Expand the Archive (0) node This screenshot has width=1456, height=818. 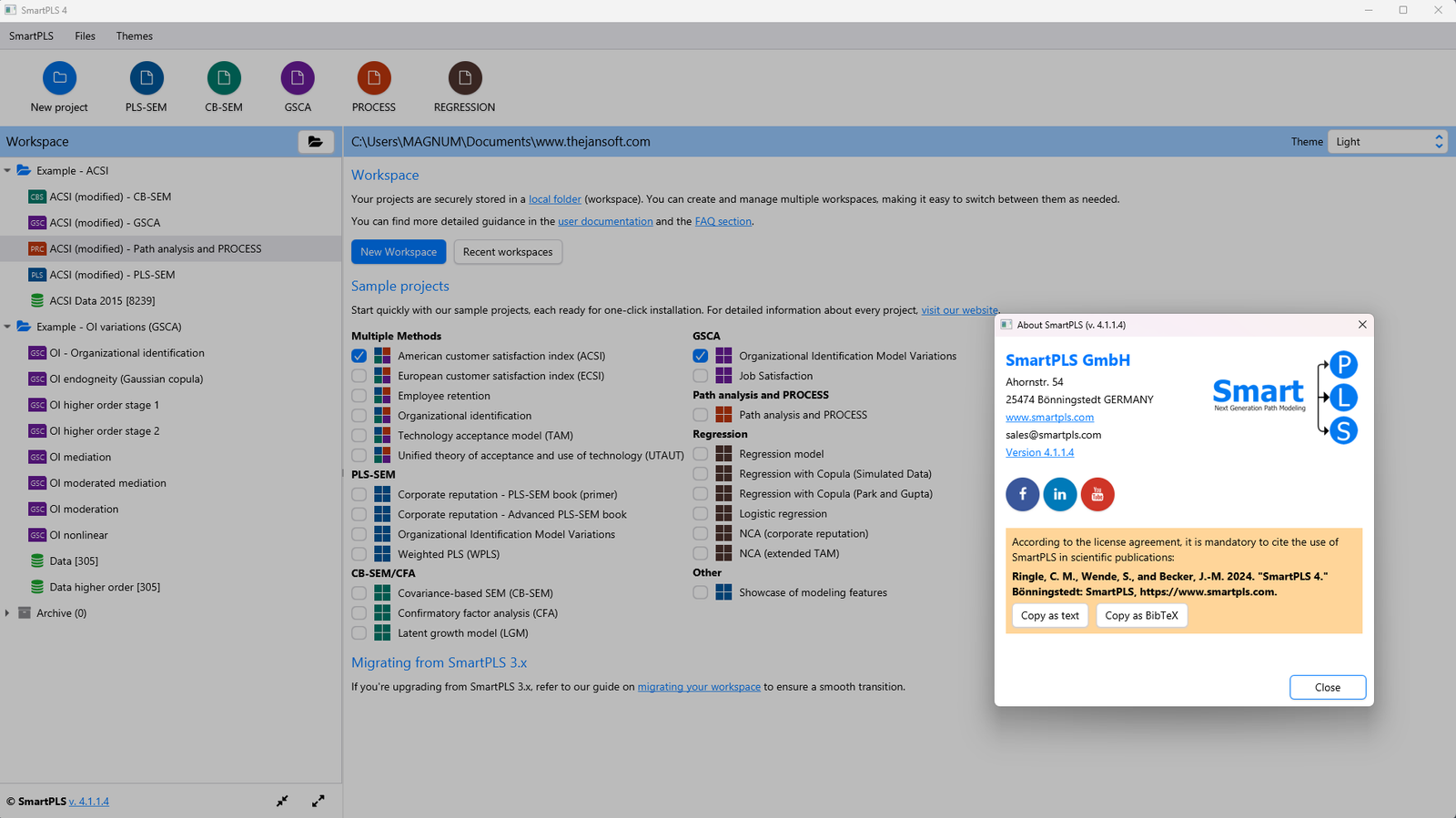tap(7, 613)
